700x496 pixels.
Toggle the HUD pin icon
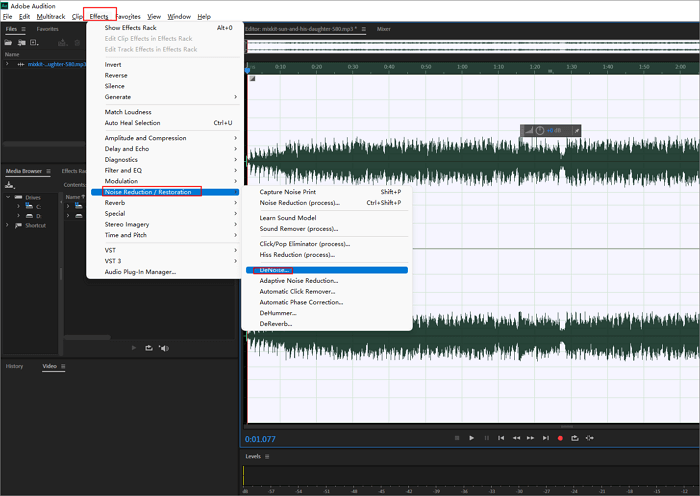(x=576, y=130)
